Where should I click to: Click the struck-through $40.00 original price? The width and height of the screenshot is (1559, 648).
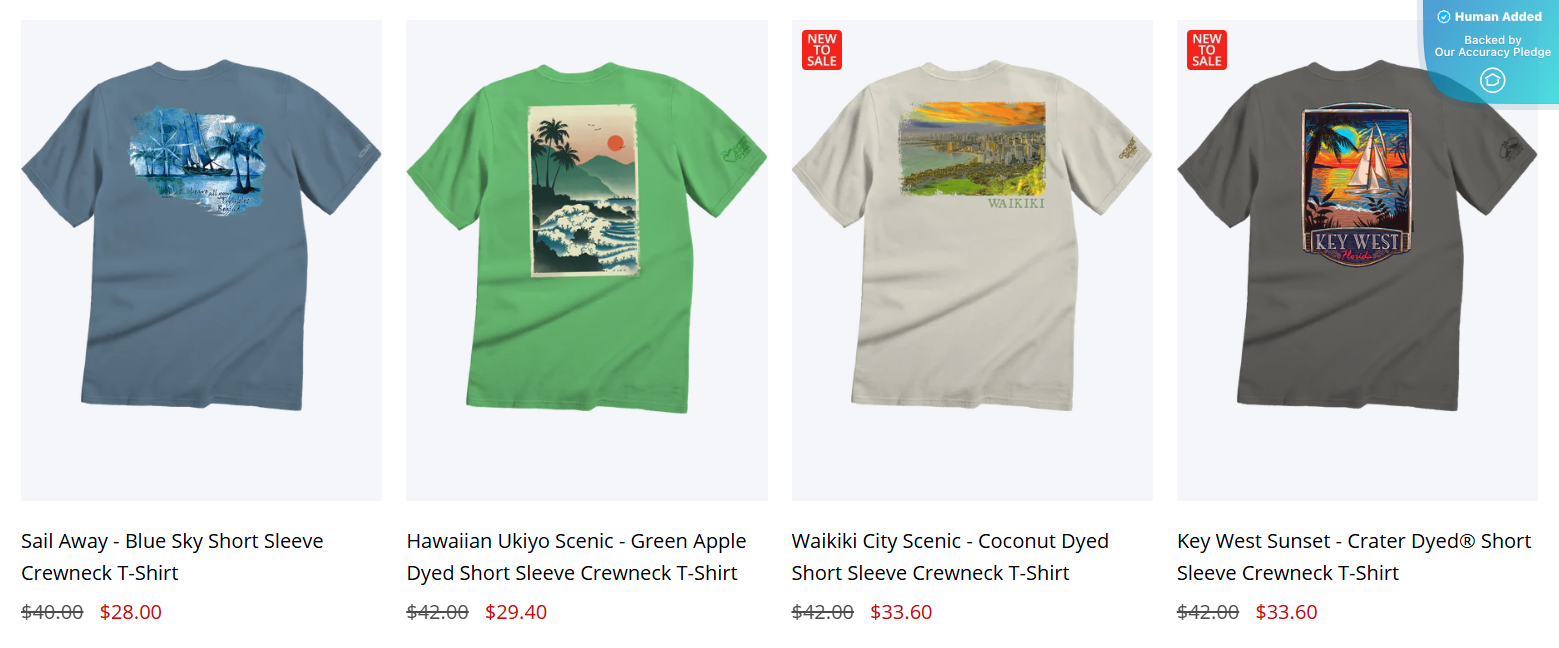[x=52, y=612]
